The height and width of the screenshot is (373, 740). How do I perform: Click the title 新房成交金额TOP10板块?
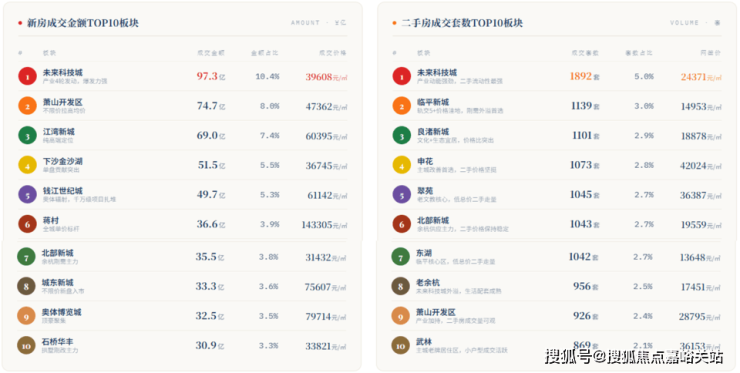point(83,23)
